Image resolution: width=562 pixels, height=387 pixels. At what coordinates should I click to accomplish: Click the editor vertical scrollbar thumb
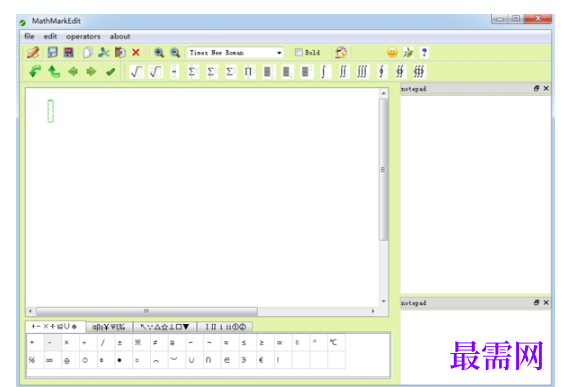(x=383, y=169)
